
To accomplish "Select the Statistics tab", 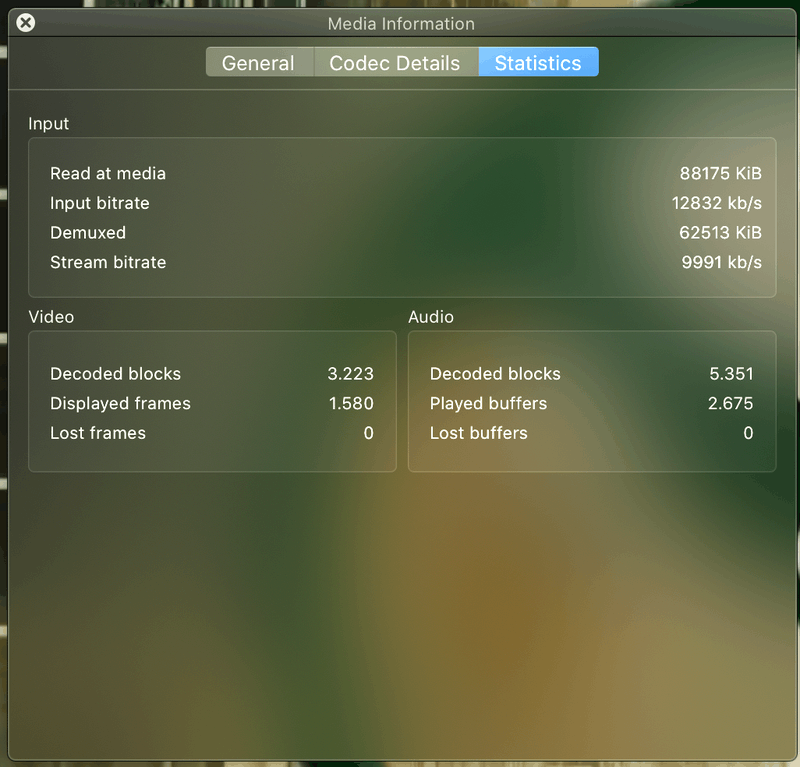I will pos(538,62).
